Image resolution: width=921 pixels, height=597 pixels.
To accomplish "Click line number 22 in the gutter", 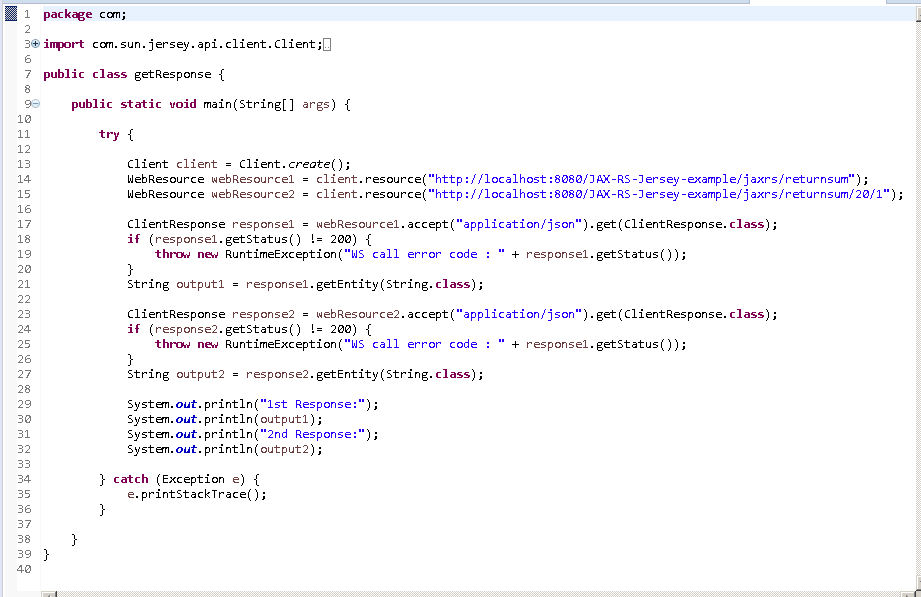I will pyautogui.click(x=24, y=300).
